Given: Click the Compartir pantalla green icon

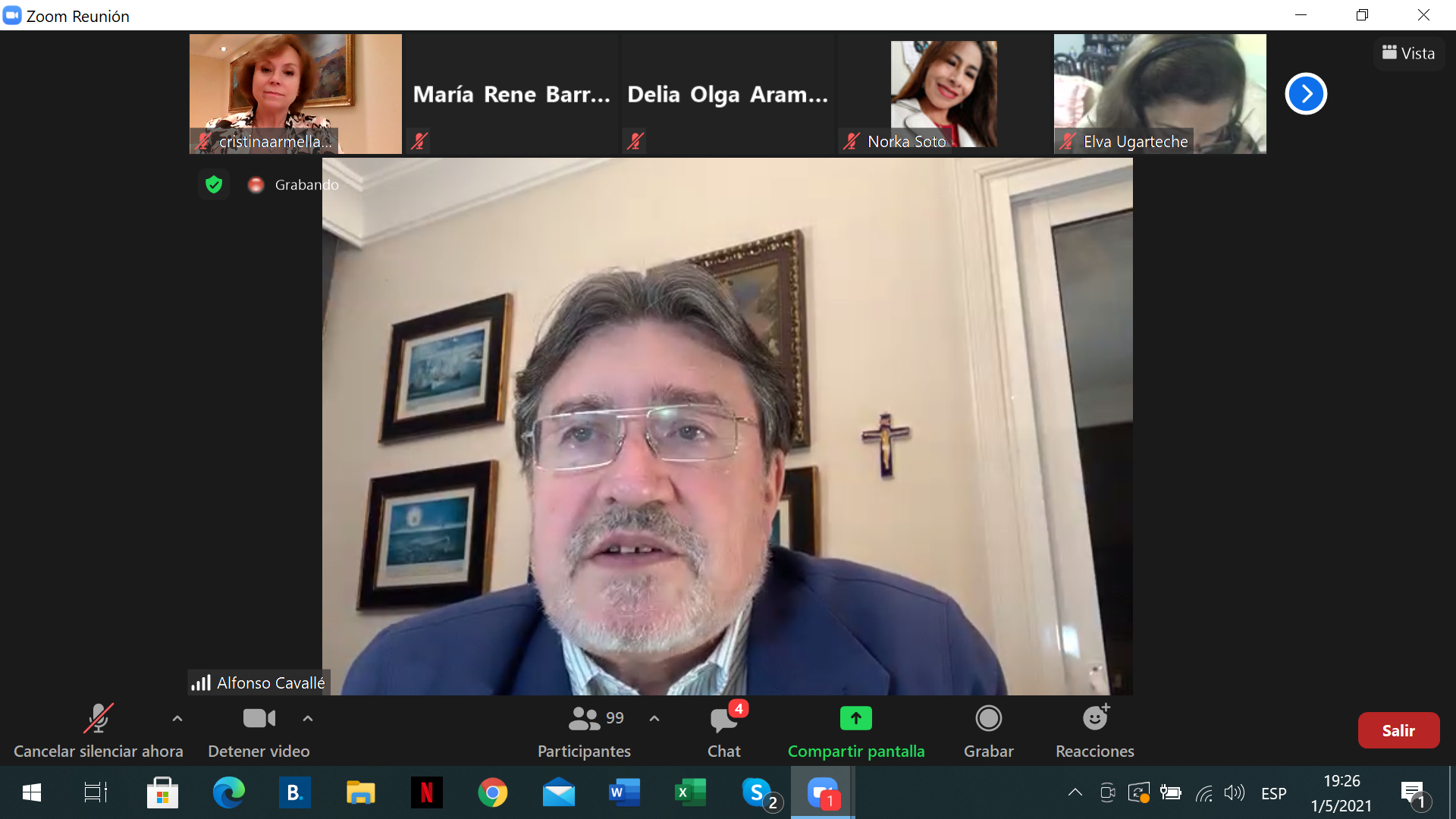Looking at the screenshot, I should pyautogui.click(x=855, y=718).
